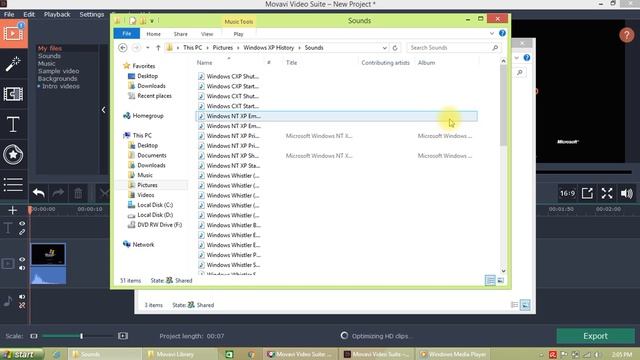This screenshot has width=640, height=360.
Task: Toggle title track visibility eye
Action: tap(22, 224)
